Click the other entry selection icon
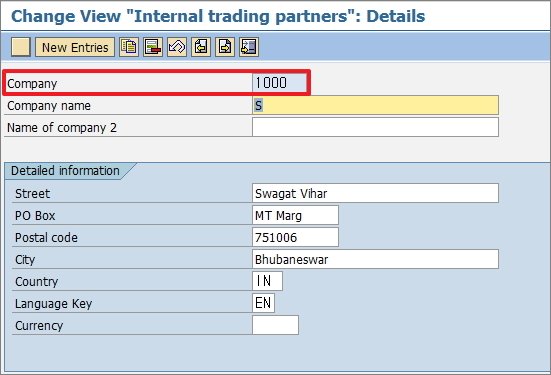The width and height of the screenshot is (551, 375). tap(249, 47)
